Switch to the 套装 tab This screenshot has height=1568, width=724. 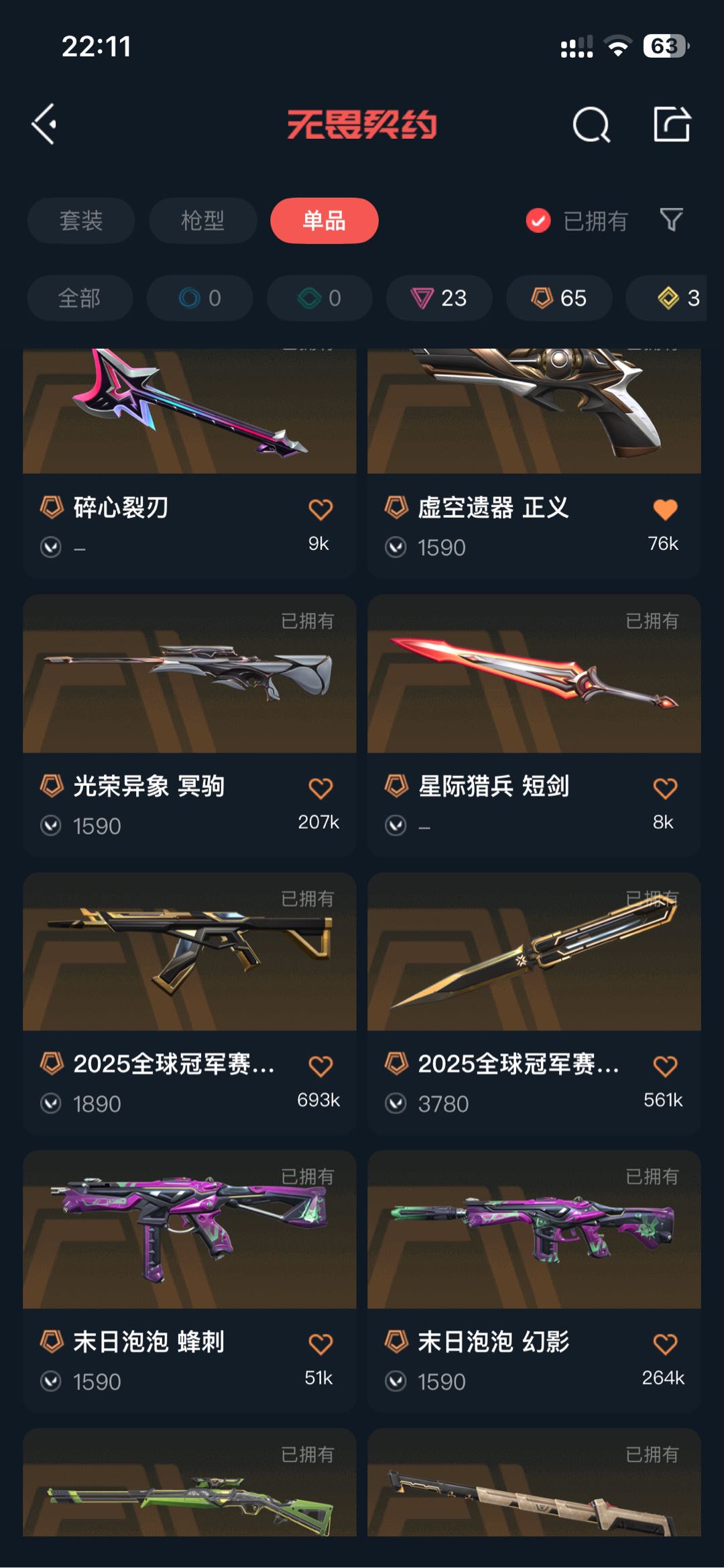click(81, 221)
